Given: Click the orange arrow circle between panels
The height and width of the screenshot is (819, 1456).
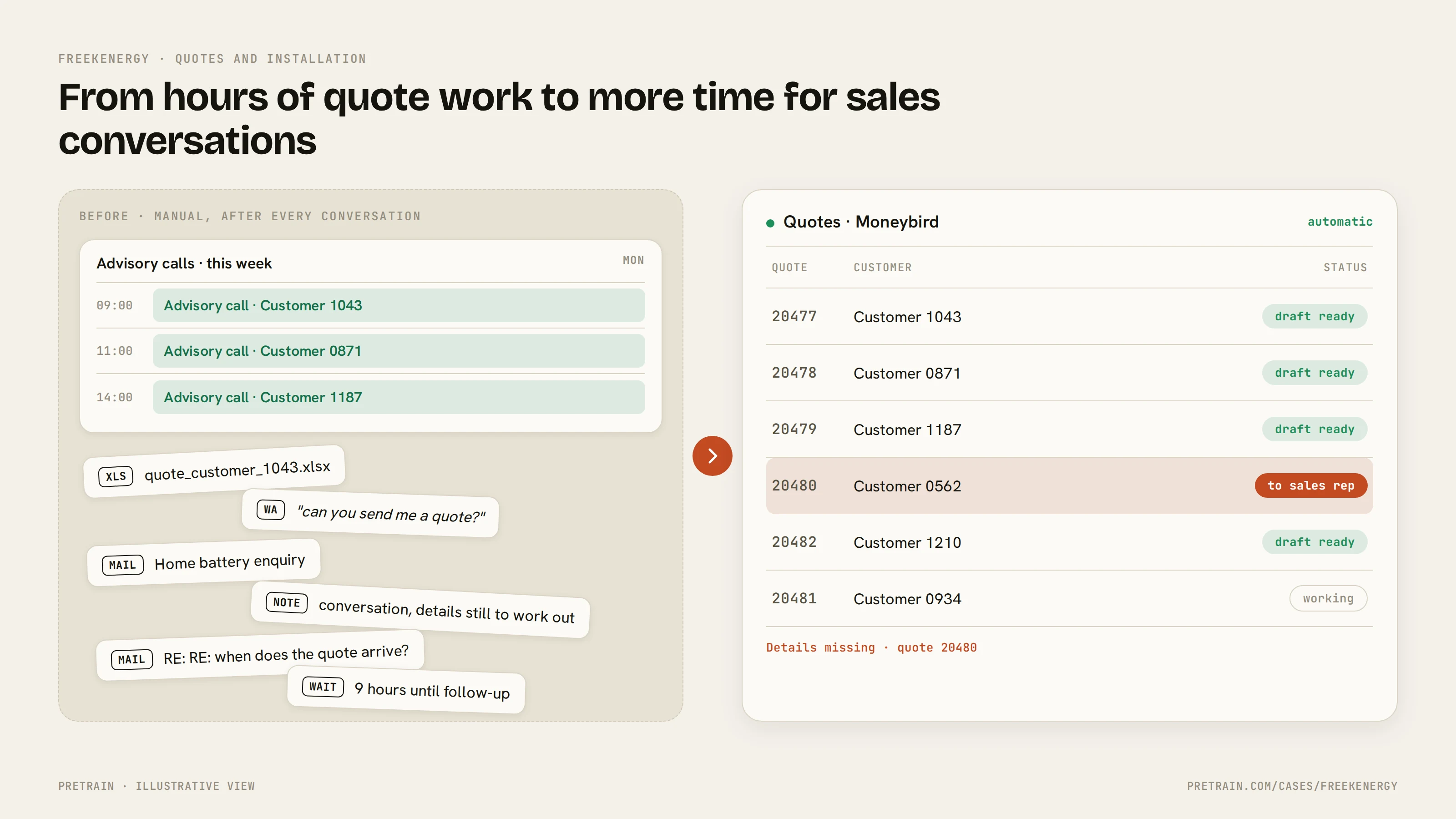Looking at the screenshot, I should [x=712, y=455].
